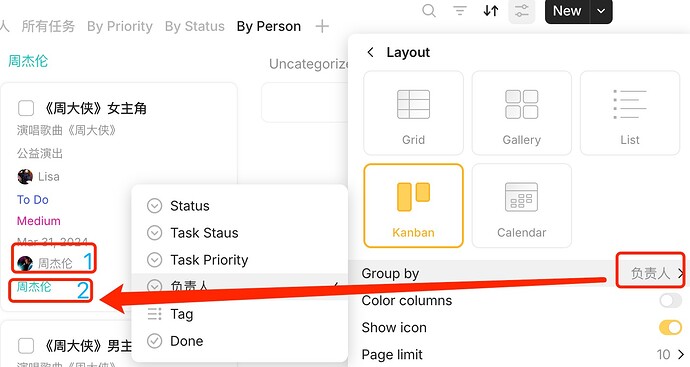Toggle the view settings sliders icon
This screenshot has height=367, width=690.
521,11
